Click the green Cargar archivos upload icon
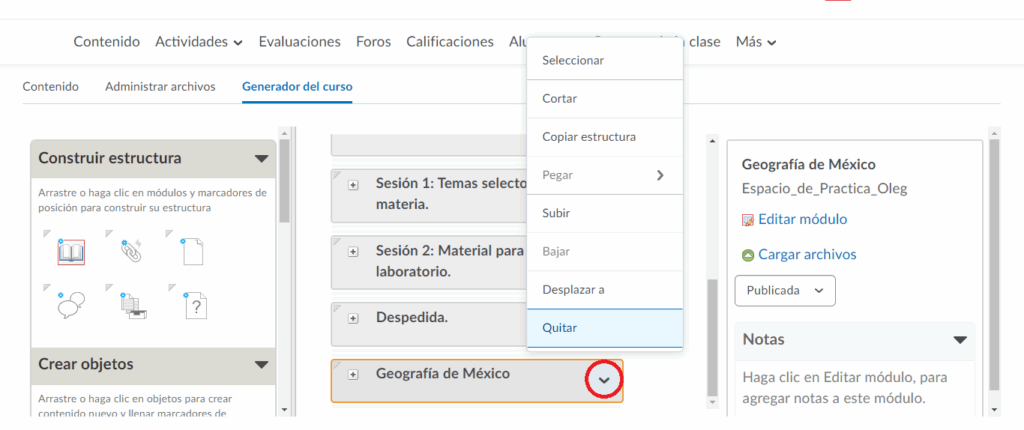 [x=748, y=255]
